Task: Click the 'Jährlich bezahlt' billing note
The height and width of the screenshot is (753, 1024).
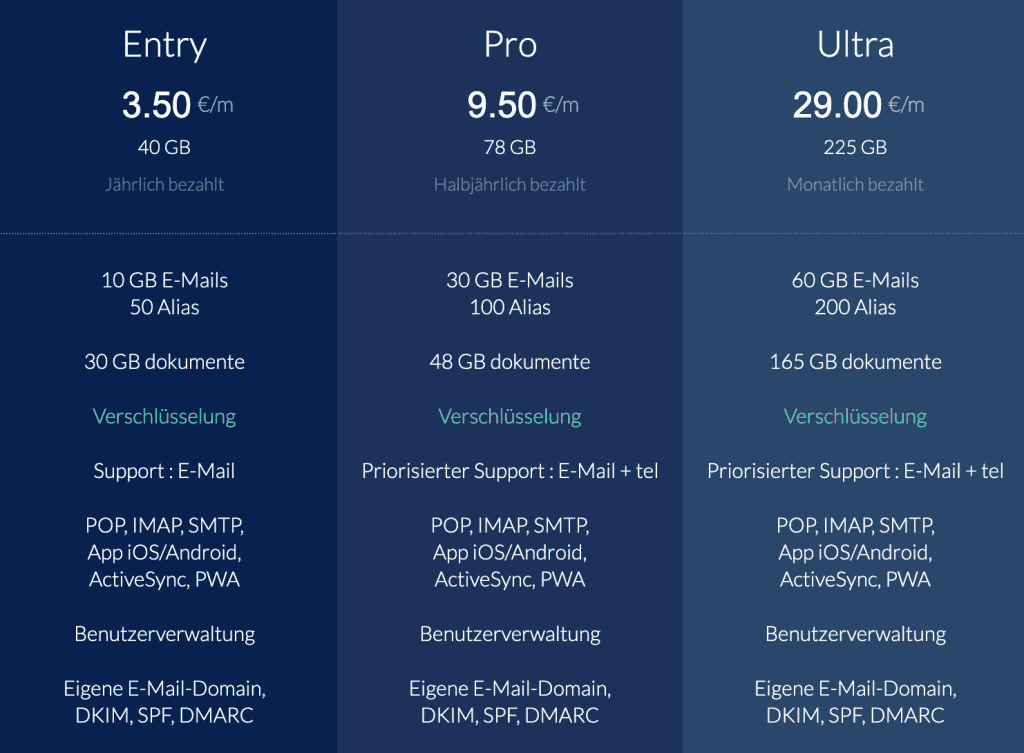Action: click(165, 185)
